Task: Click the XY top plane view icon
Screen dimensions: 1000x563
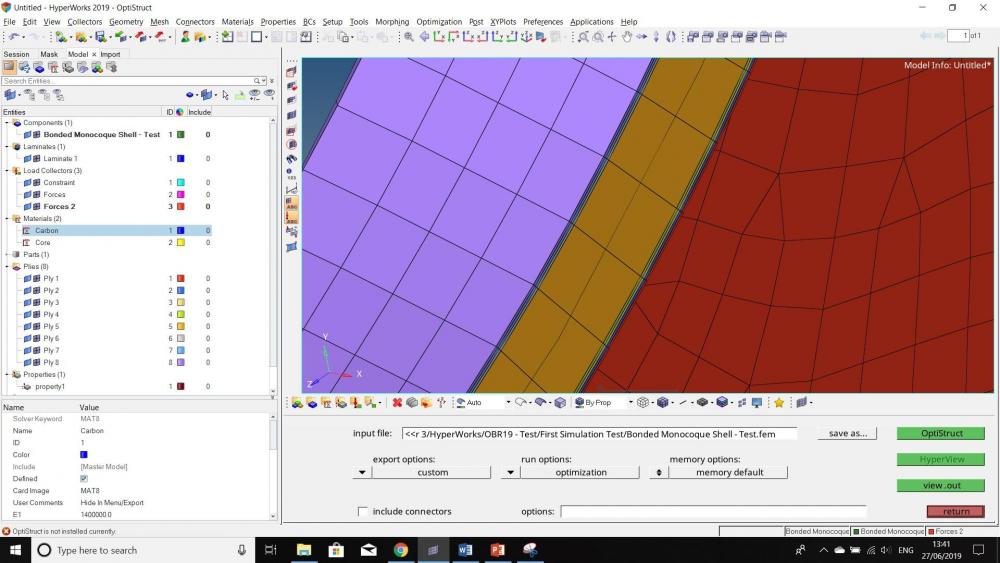Action: point(439,37)
